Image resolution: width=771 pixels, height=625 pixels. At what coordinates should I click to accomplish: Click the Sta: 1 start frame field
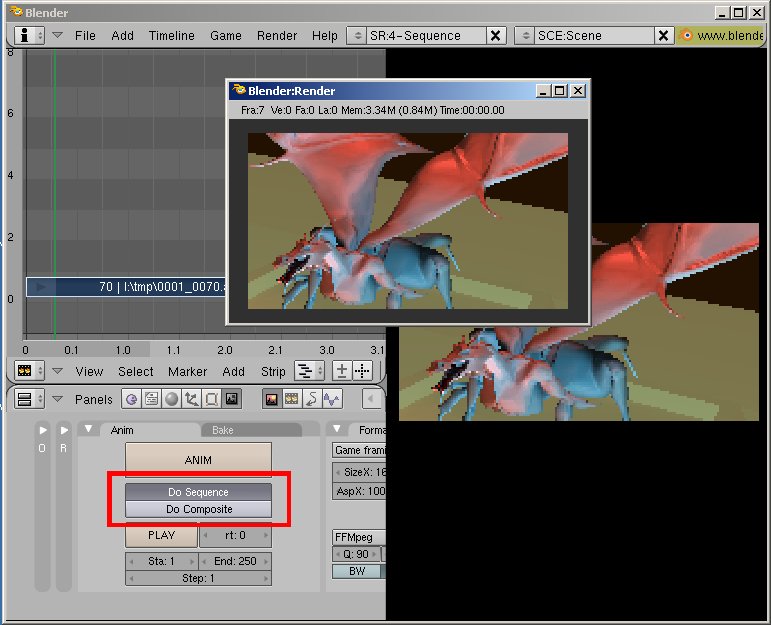click(x=161, y=561)
